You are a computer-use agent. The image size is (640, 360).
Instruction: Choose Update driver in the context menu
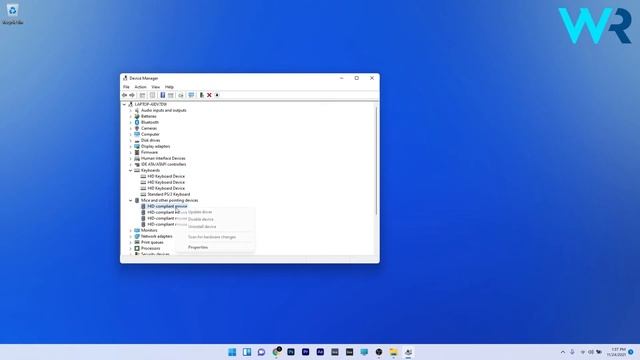200,212
